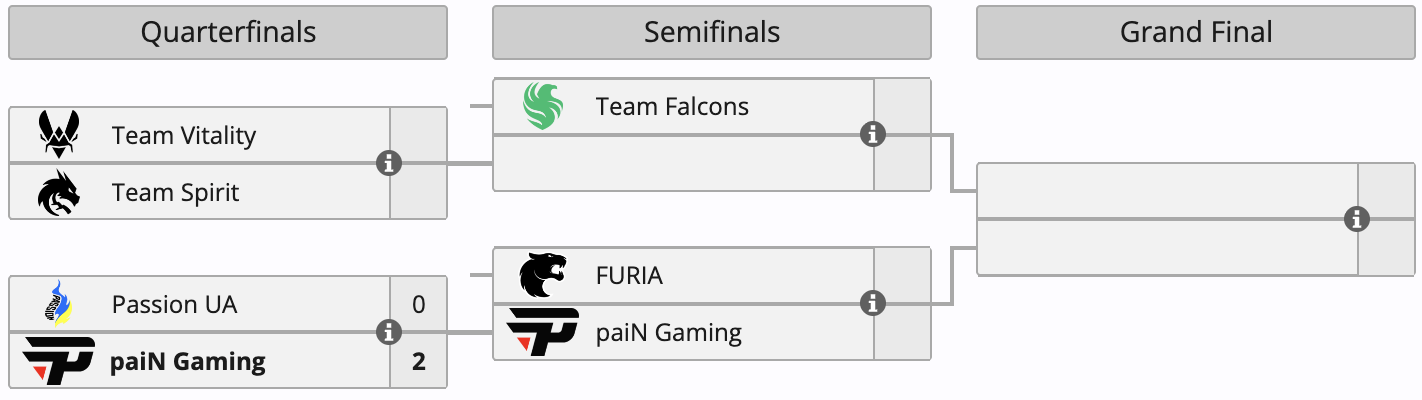Select the Quarterfinals header
Image resolution: width=1422 pixels, height=400 pixels.
[x=228, y=32]
